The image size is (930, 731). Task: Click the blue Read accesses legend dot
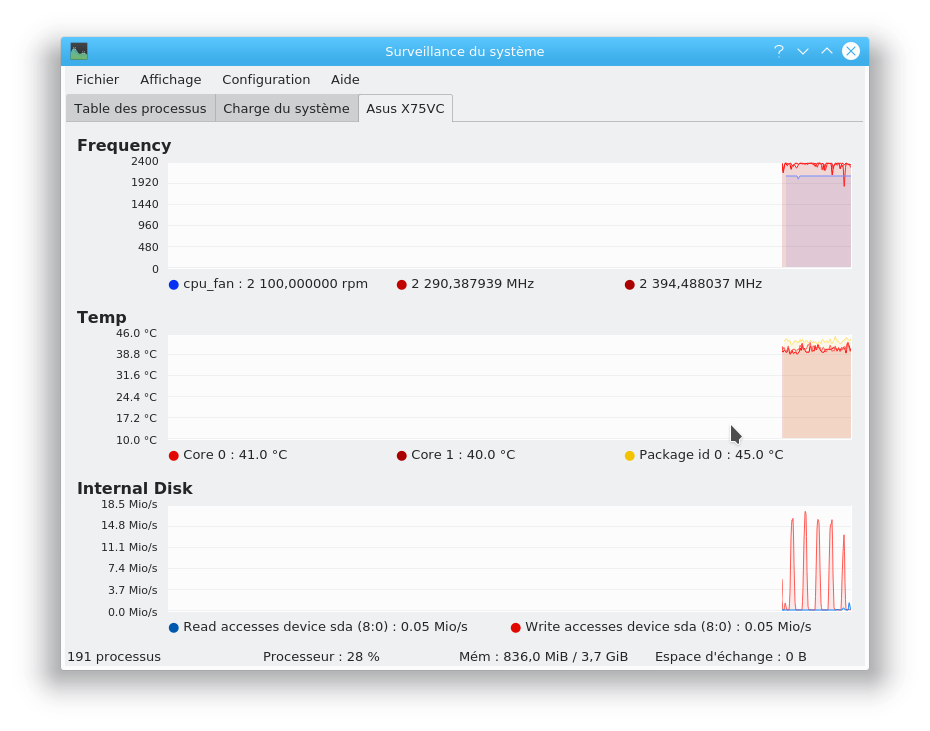[x=174, y=628]
